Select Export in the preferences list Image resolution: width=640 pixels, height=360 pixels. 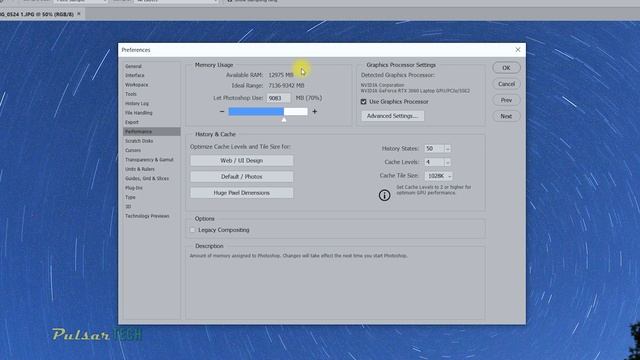pos(132,122)
